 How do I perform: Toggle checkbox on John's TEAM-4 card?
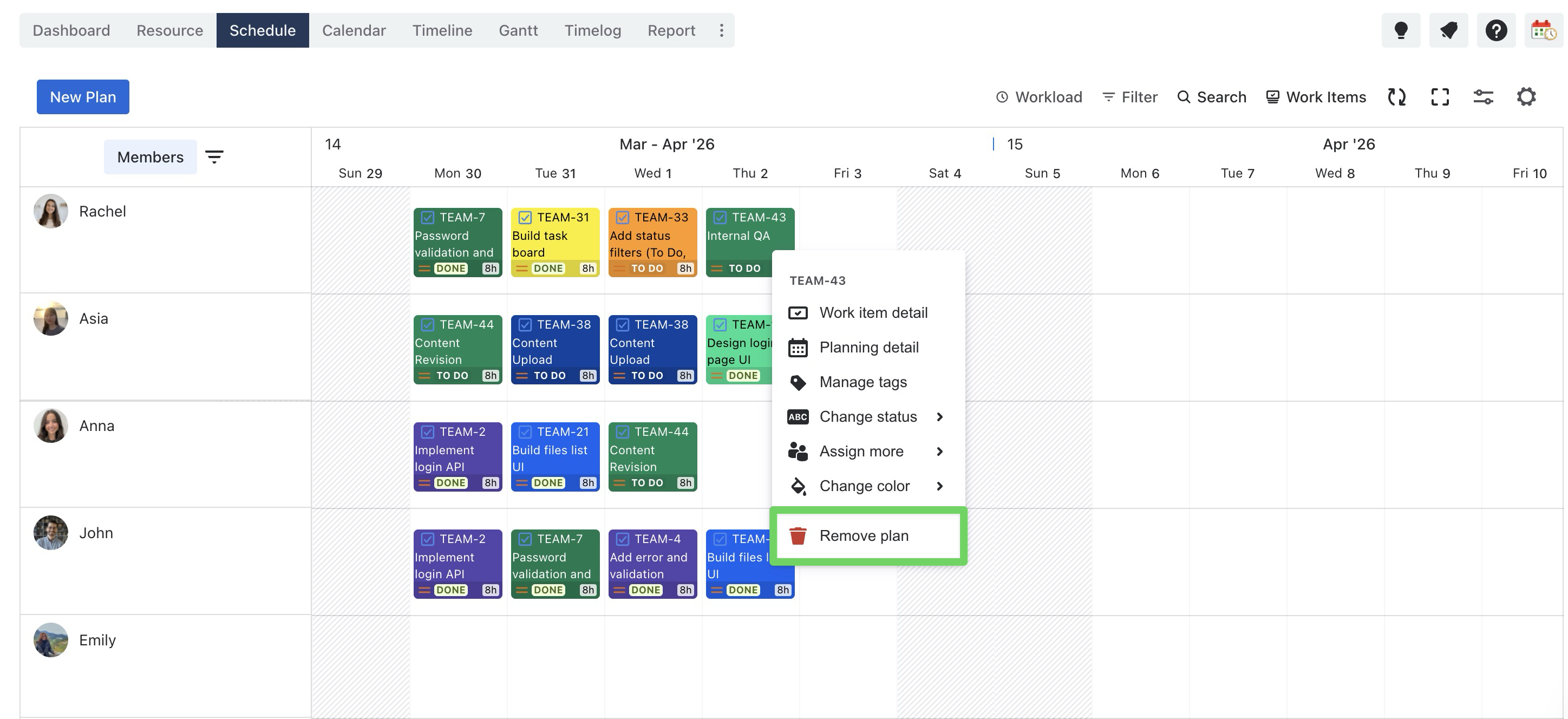622,539
